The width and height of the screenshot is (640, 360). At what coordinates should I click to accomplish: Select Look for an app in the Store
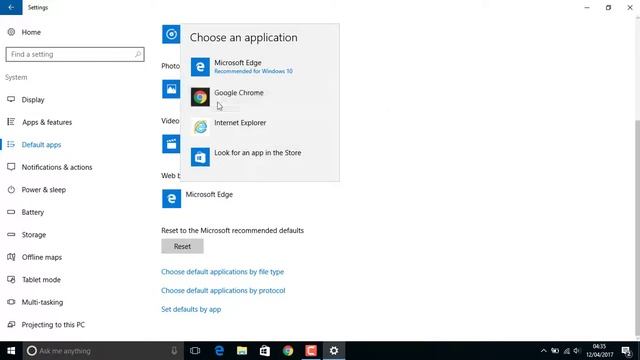click(260, 157)
